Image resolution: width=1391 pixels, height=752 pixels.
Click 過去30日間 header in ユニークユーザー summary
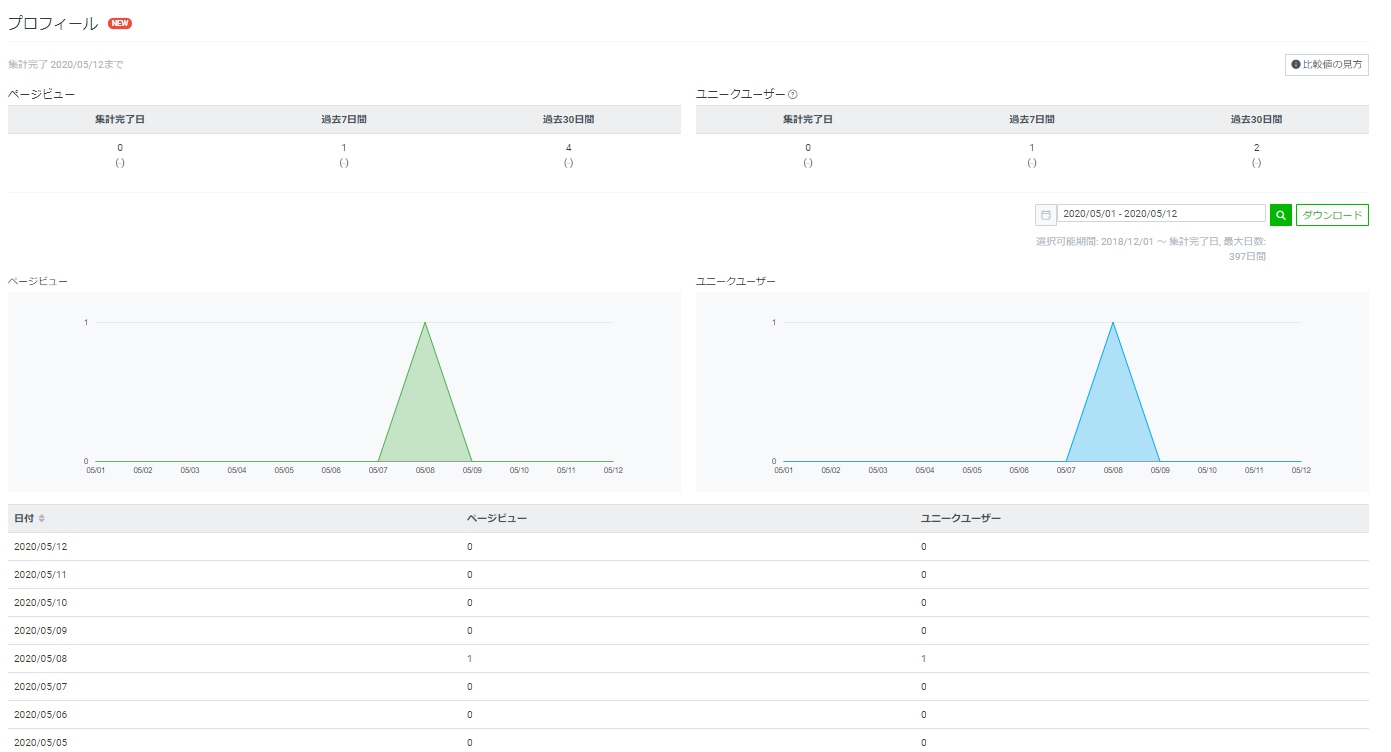[1256, 119]
